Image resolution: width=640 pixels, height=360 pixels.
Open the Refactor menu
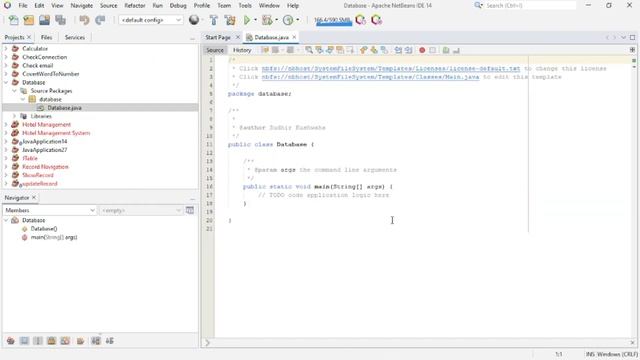[x=135, y=6]
